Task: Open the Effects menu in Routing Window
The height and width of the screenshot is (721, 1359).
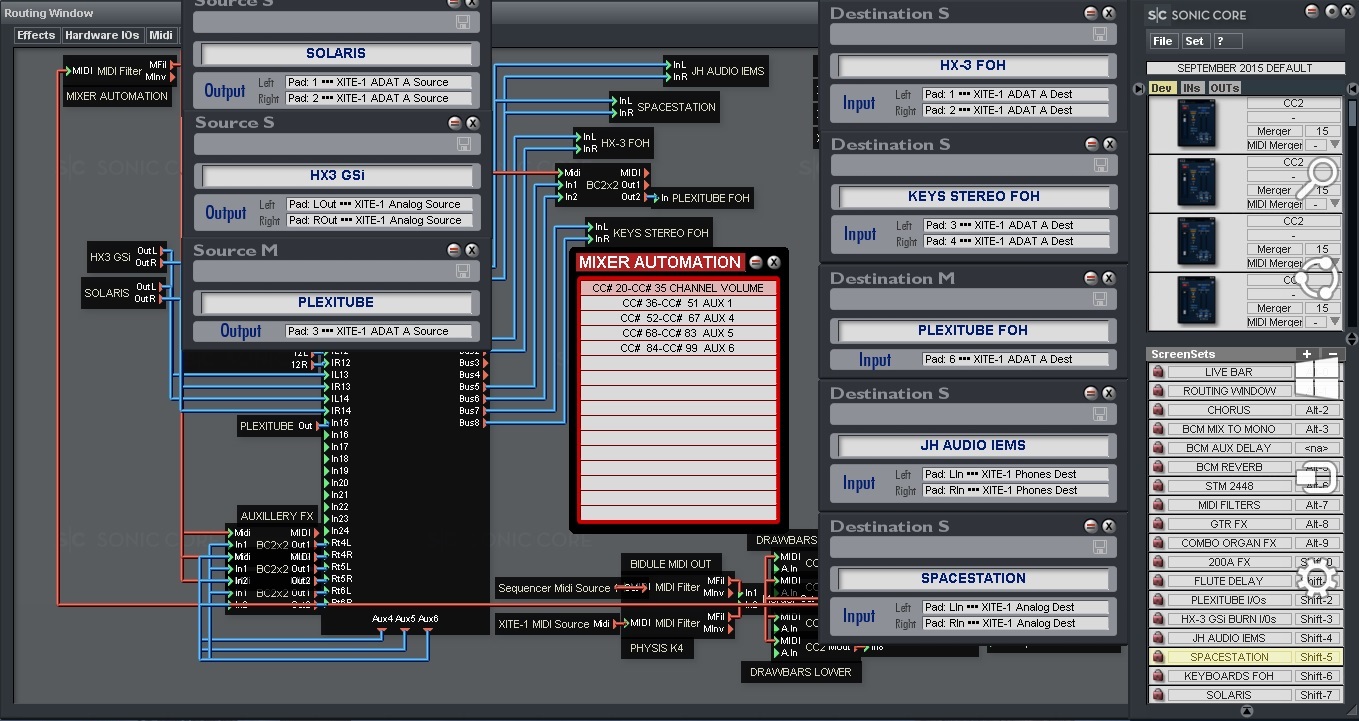Action: (x=37, y=35)
